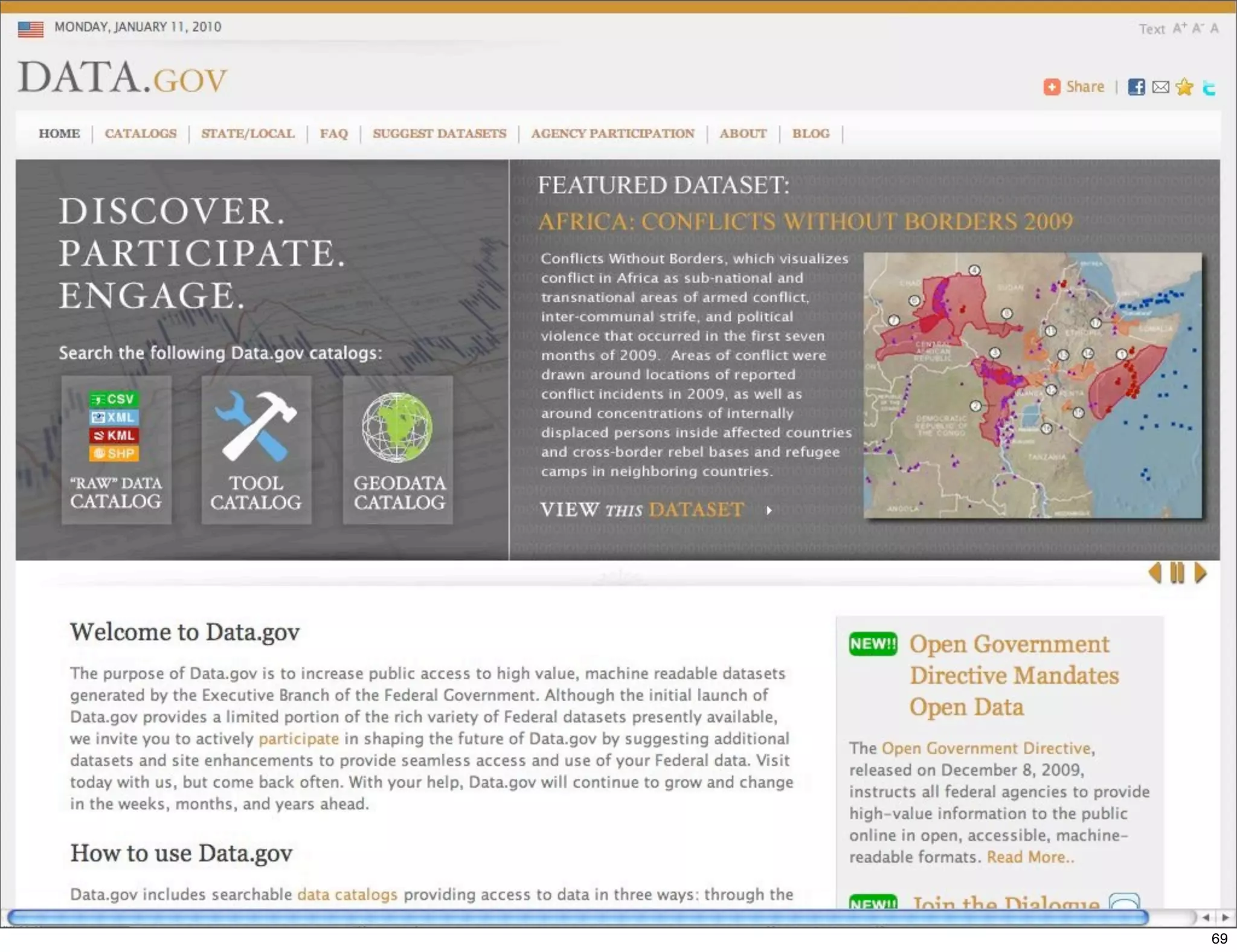Click the Africa conflicts map thumbnail
The image size is (1237, 952).
[1032, 385]
